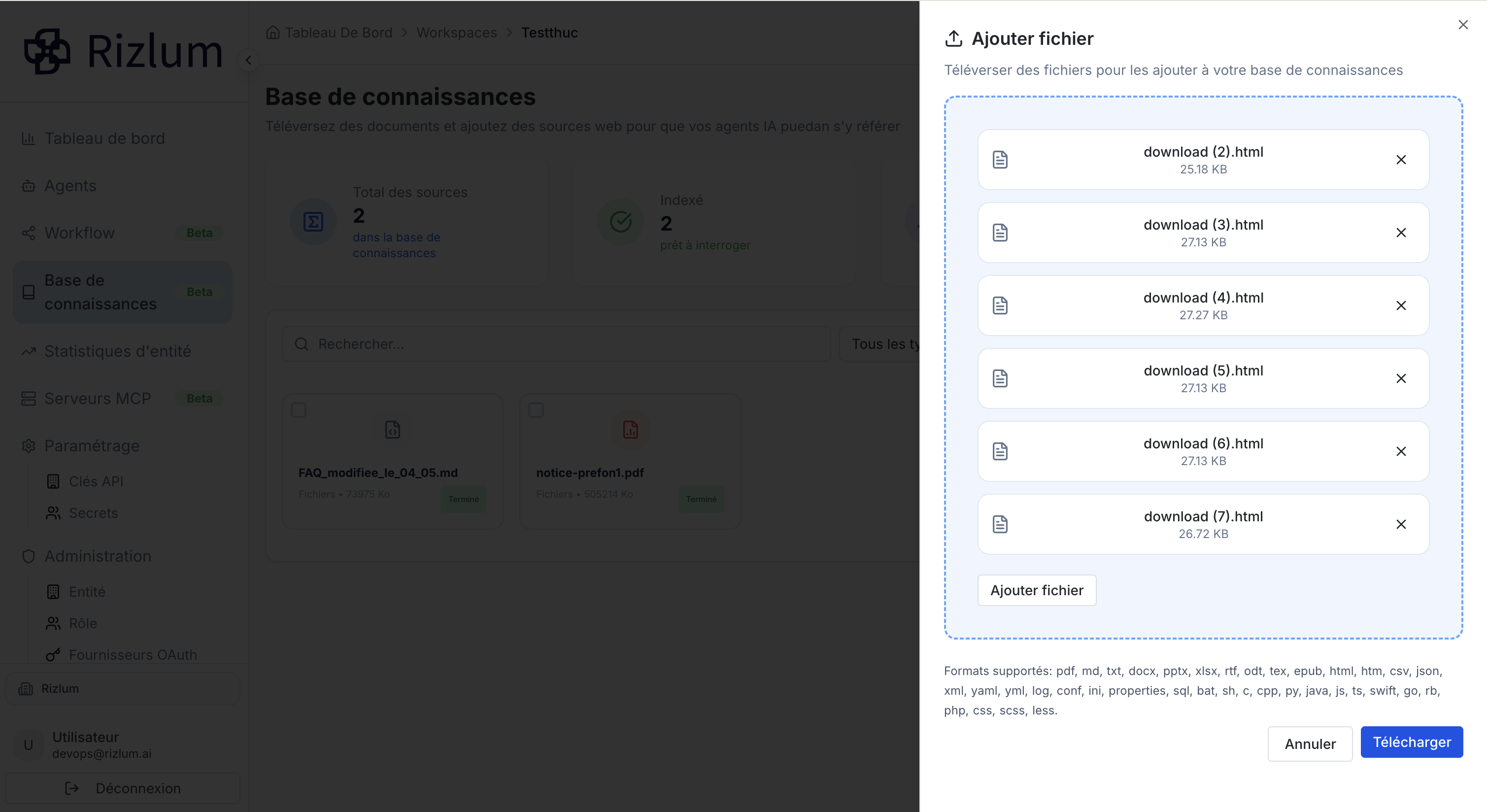The height and width of the screenshot is (812, 1487).
Task: Open the Rôle administration page
Action: click(x=83, y=623)
